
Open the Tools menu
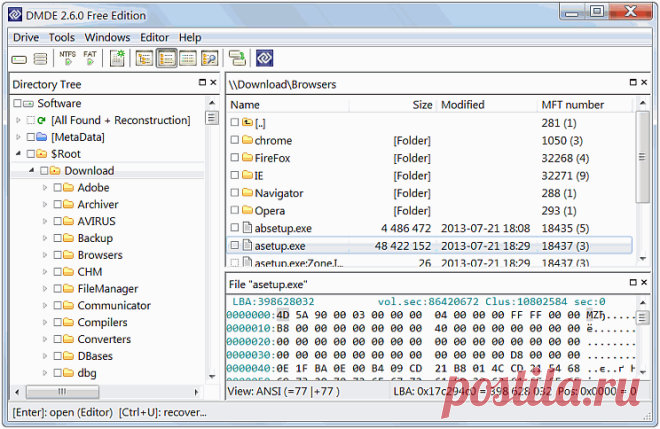tap(61, 37)
